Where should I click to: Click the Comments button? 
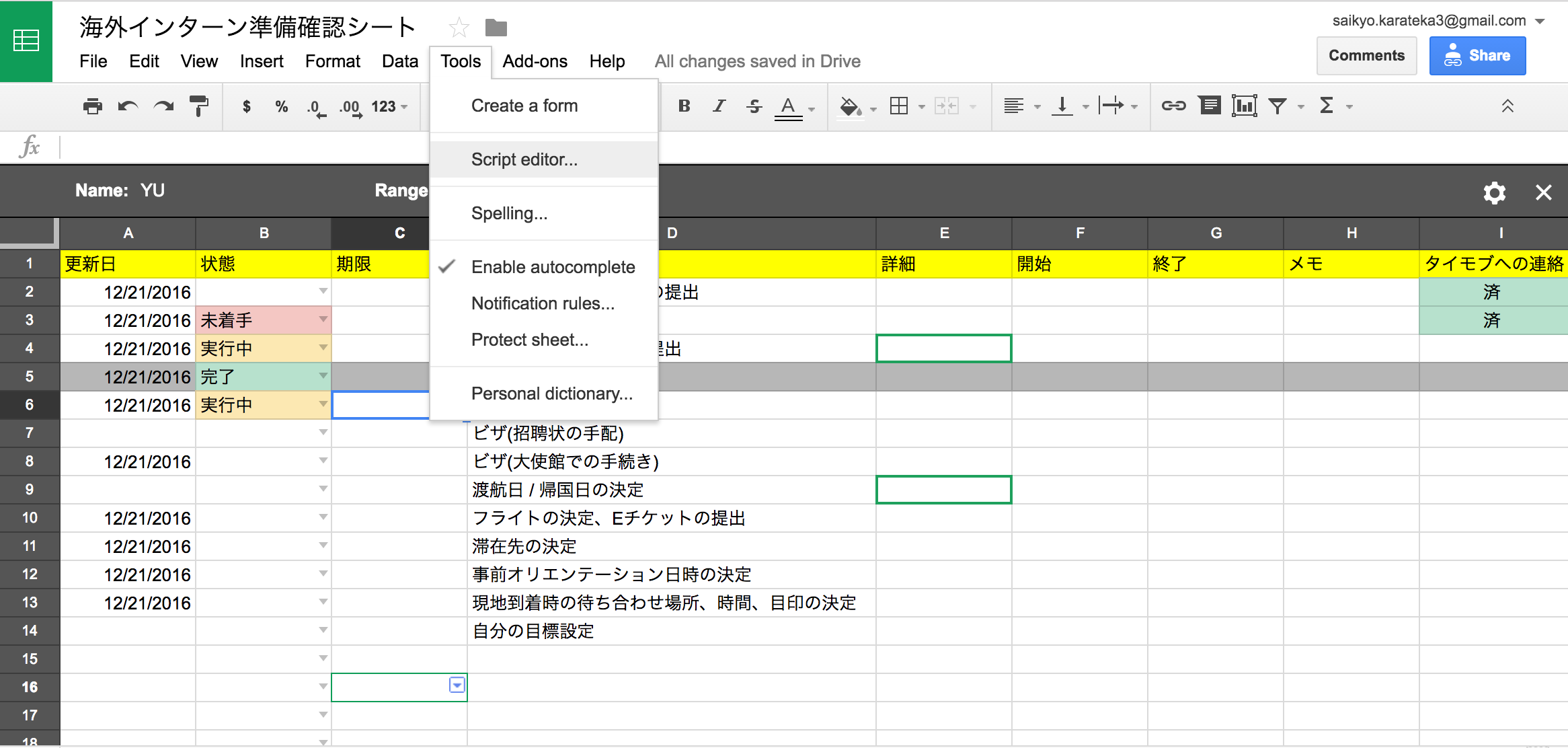tap(1366, 56)
